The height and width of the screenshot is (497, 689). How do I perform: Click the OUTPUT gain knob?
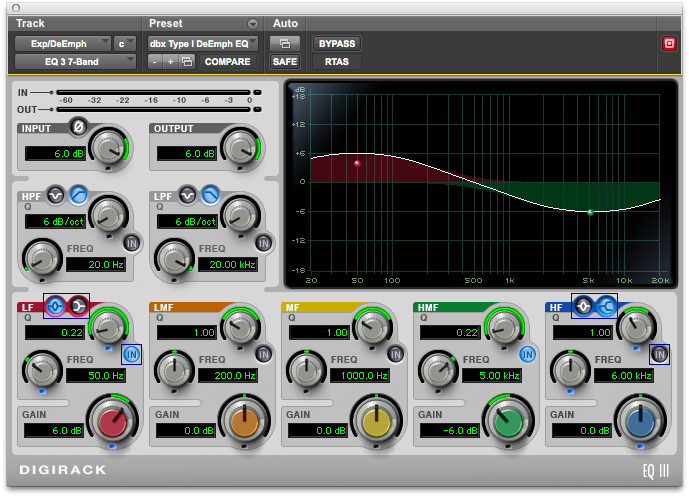click(x=240, y=148)
